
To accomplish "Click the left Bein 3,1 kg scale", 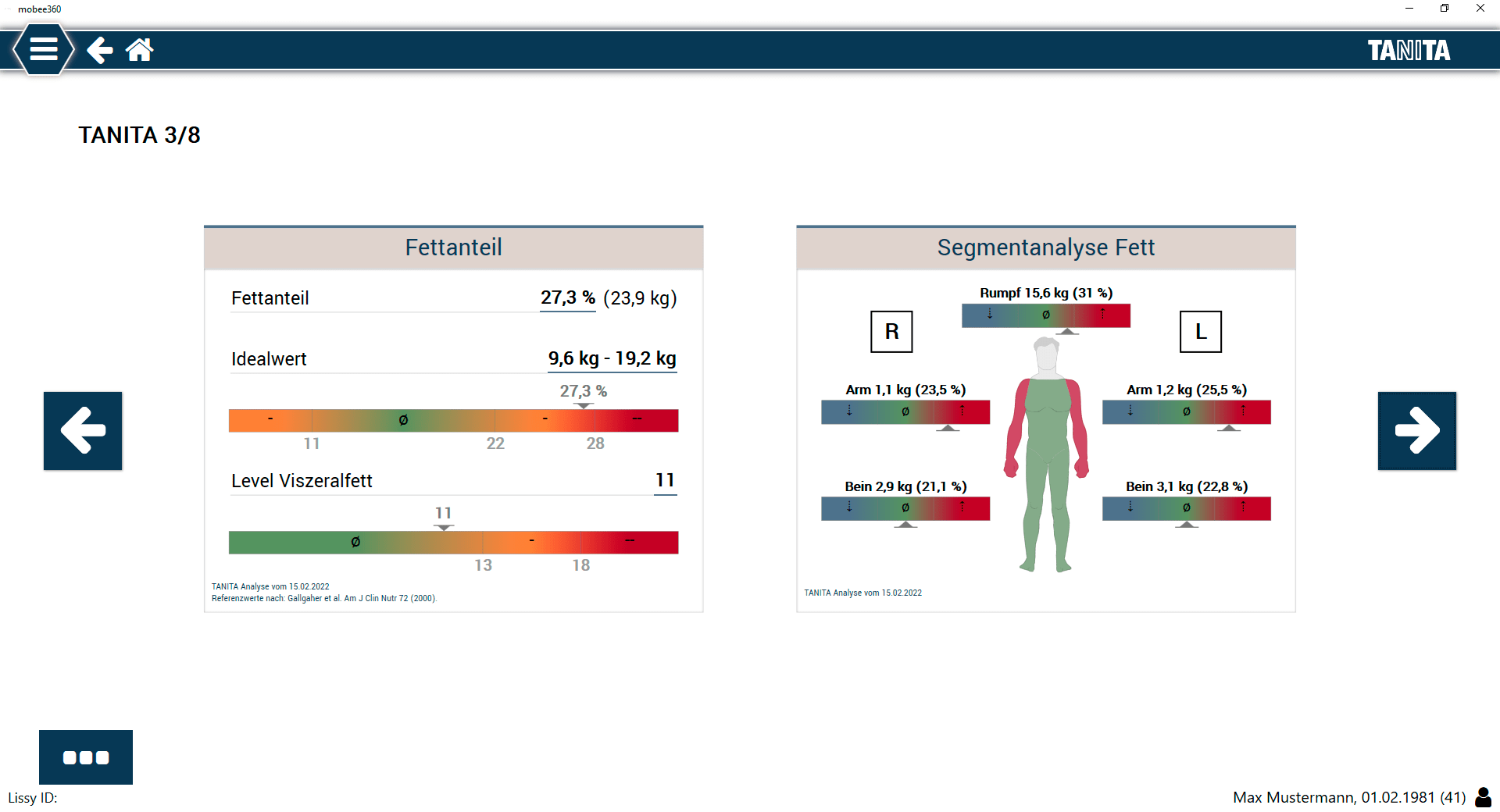I will pyautogui.click(x=1186, y=508).
